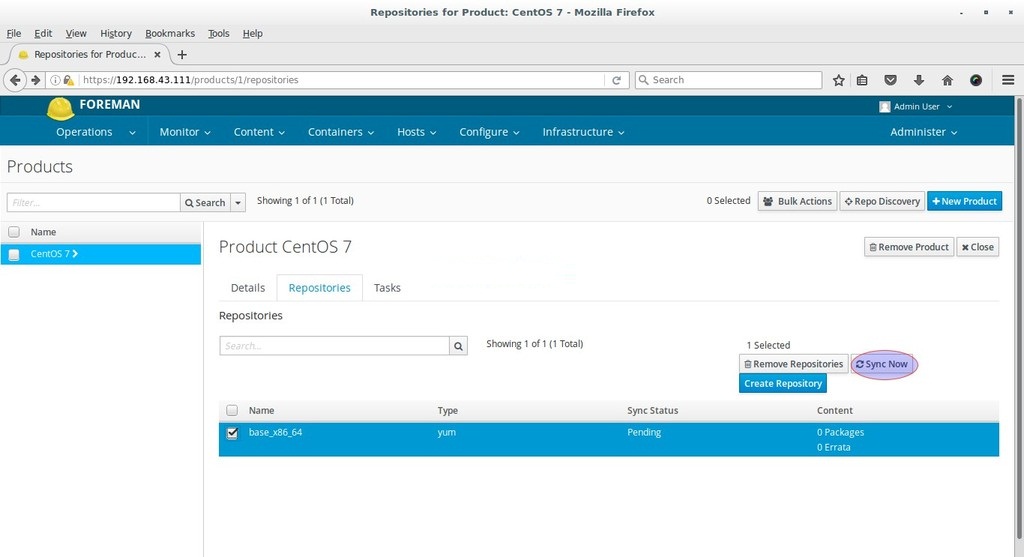Open the Firefox Bookmarks menu

[x=170, y=33]
